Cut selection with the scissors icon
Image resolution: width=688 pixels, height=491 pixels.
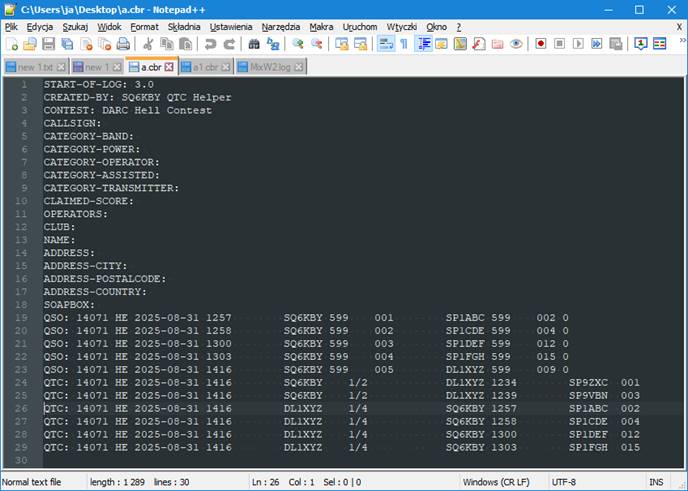(x=148, y=44)
